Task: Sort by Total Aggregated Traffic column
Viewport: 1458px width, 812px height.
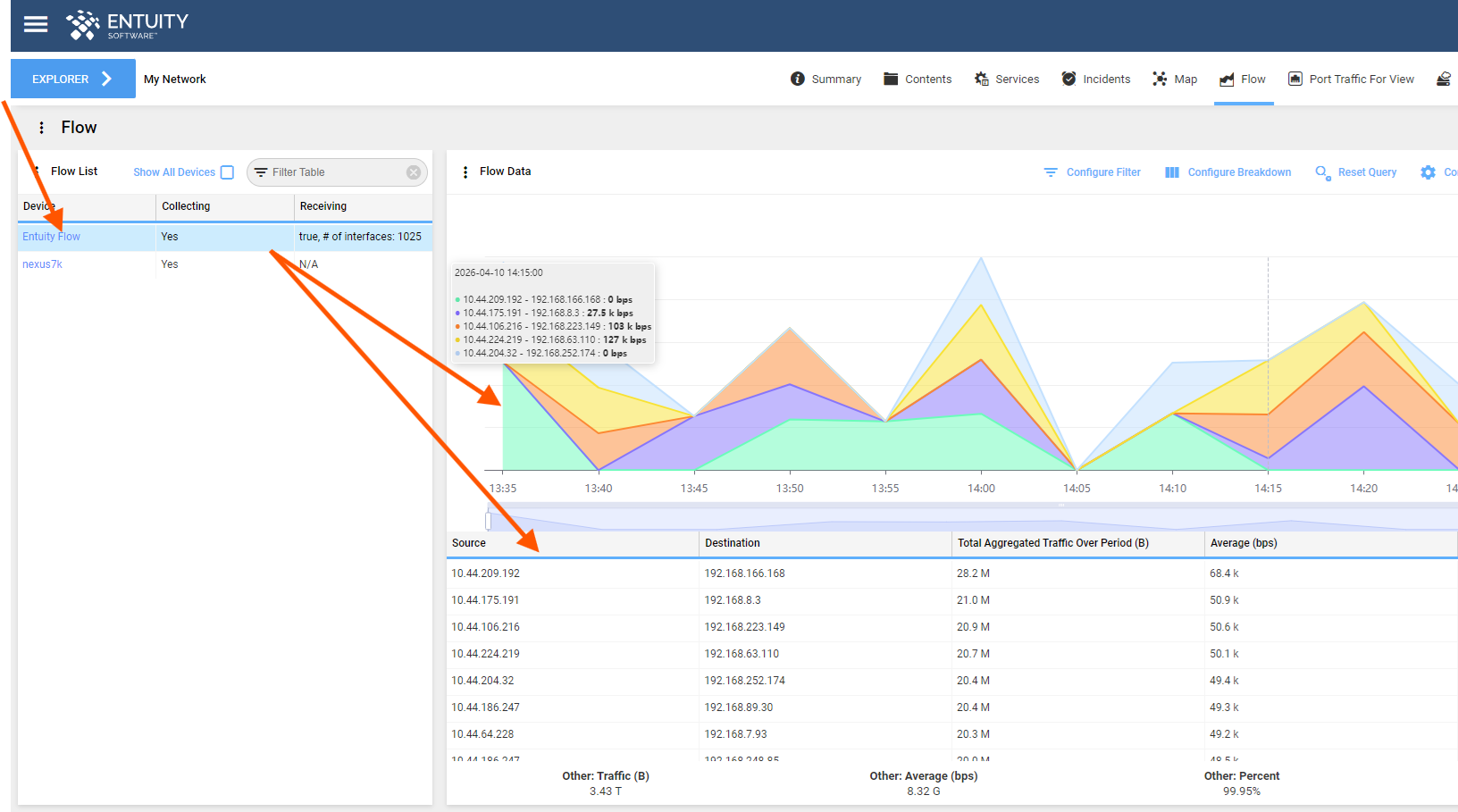Action: (1078, 543)
